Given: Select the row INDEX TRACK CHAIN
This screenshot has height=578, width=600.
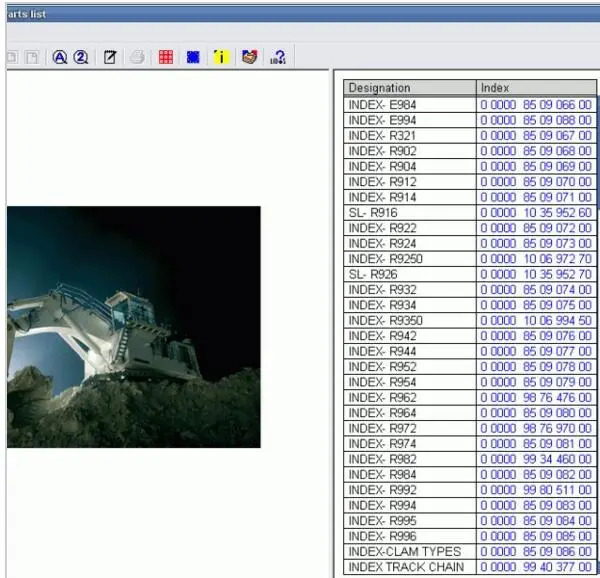Looking at the screenshot, I should tap(470, 567).
